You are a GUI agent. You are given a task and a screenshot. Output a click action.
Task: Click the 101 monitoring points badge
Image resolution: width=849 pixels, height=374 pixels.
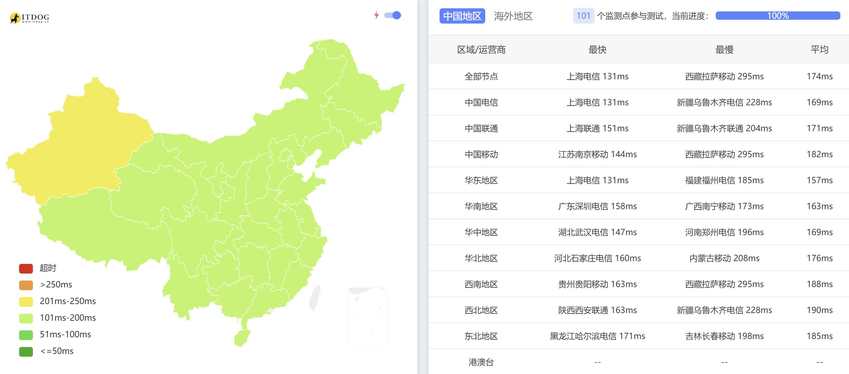tap(583, 16)
